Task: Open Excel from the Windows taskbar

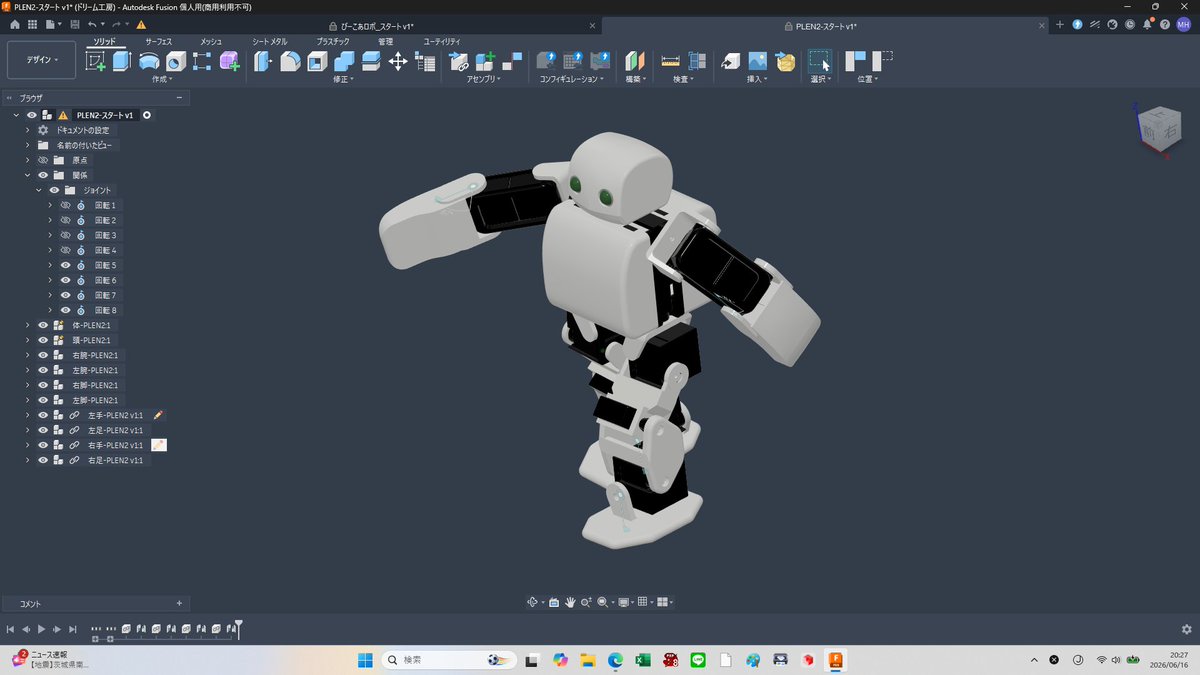Action: [643, 660]
